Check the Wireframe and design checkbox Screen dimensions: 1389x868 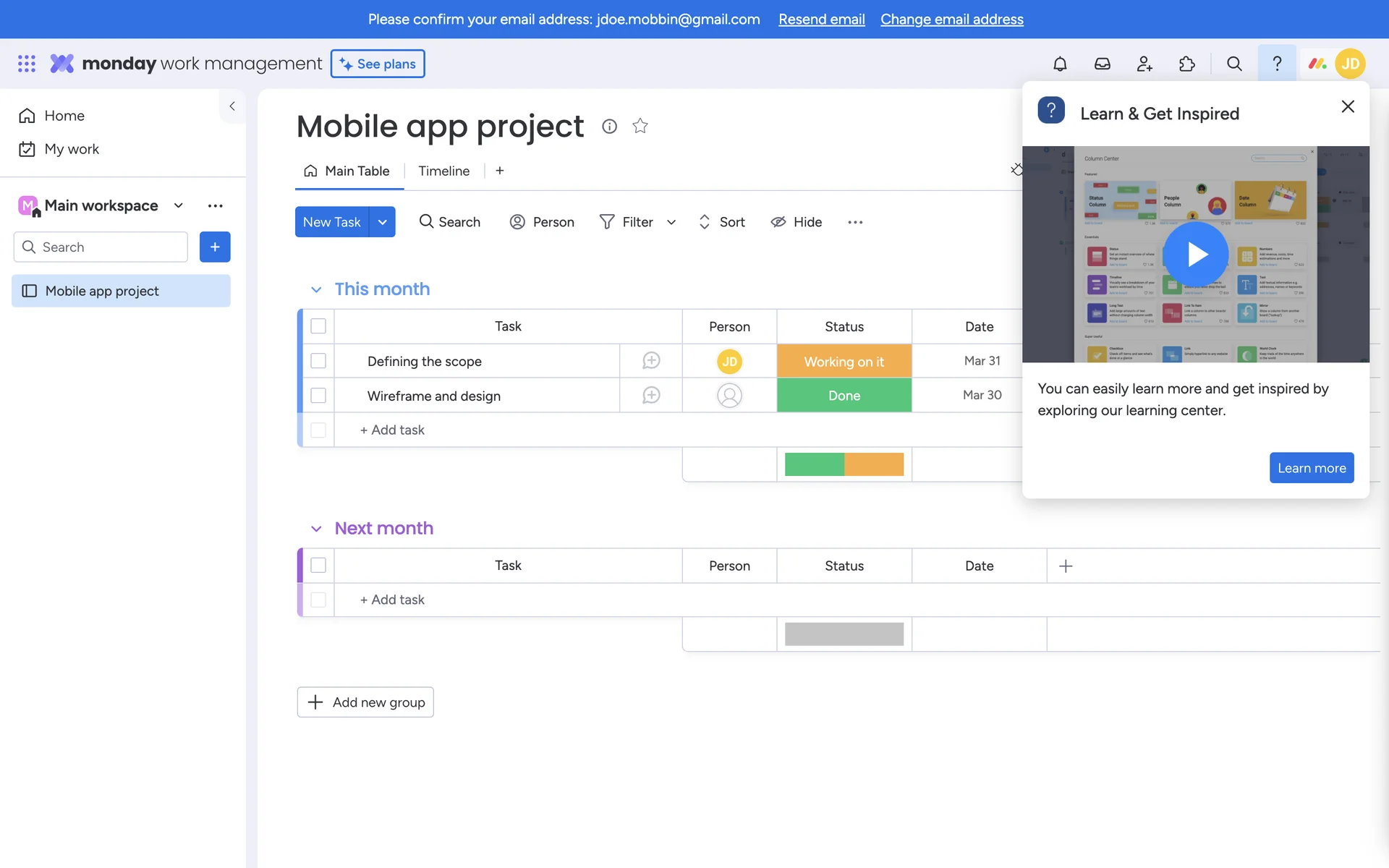pos(318,396)
